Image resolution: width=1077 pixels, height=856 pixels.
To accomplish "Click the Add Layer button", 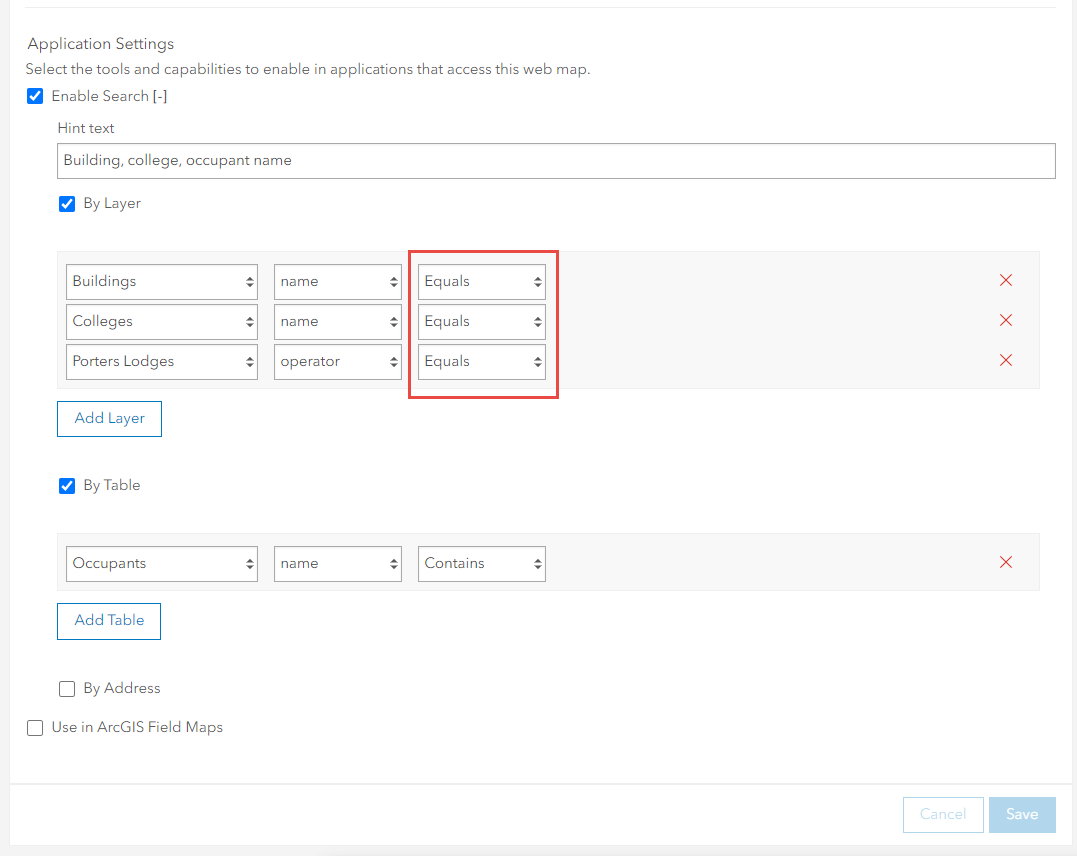I will click(108, 418).
